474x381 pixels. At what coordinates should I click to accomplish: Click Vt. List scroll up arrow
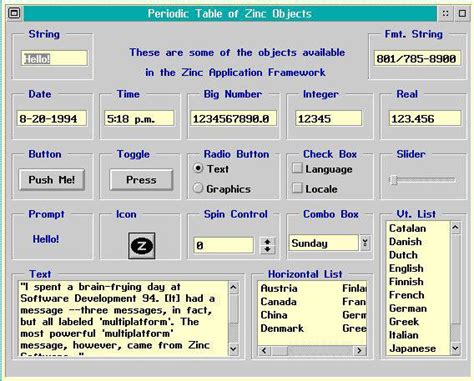455,228
